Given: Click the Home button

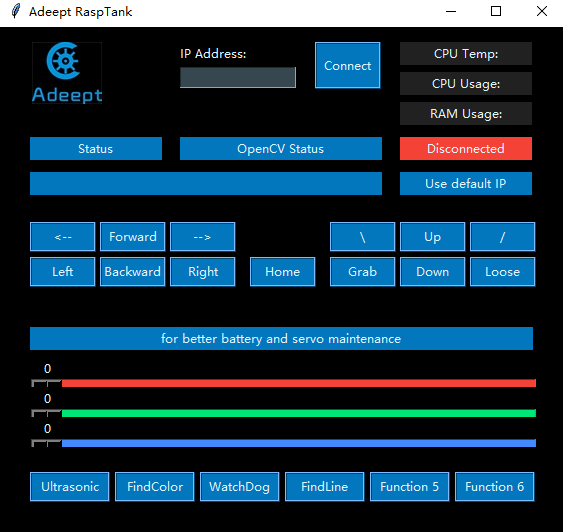Looking at the screenshot, I should [283, 271].
